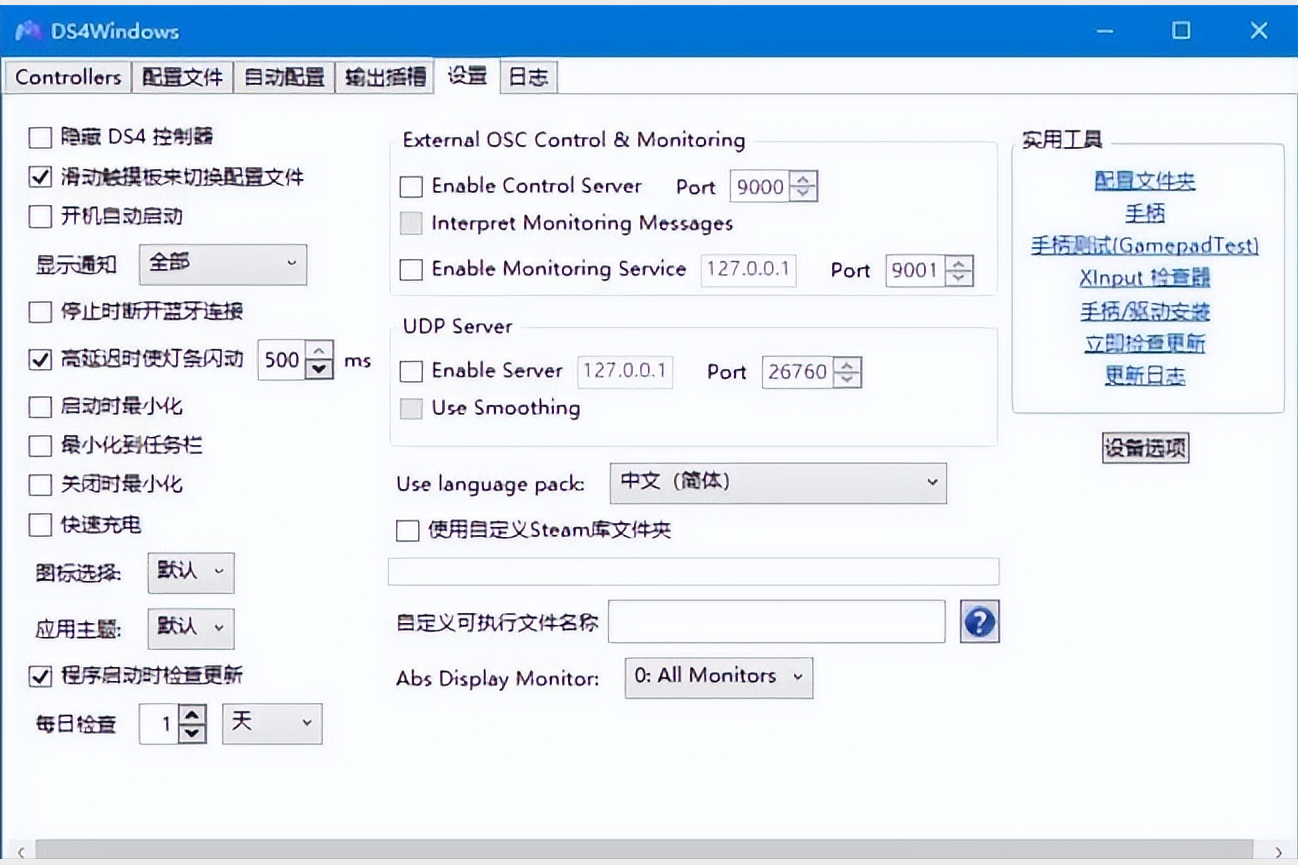This screenshot has width=1298, height=865.
Task: Uncheck 程序启动时检查更新 checkbox
Action: click(40, 676)
